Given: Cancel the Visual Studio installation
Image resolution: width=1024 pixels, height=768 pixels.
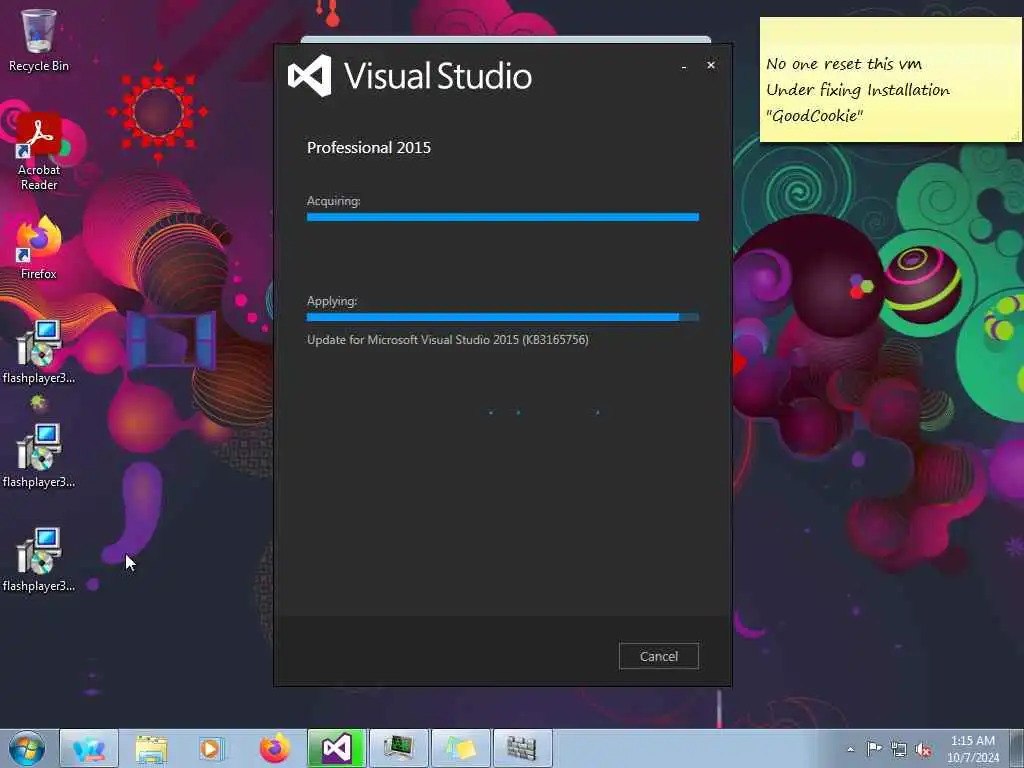Looking at the screenshot, I should [x=658, y=656].
